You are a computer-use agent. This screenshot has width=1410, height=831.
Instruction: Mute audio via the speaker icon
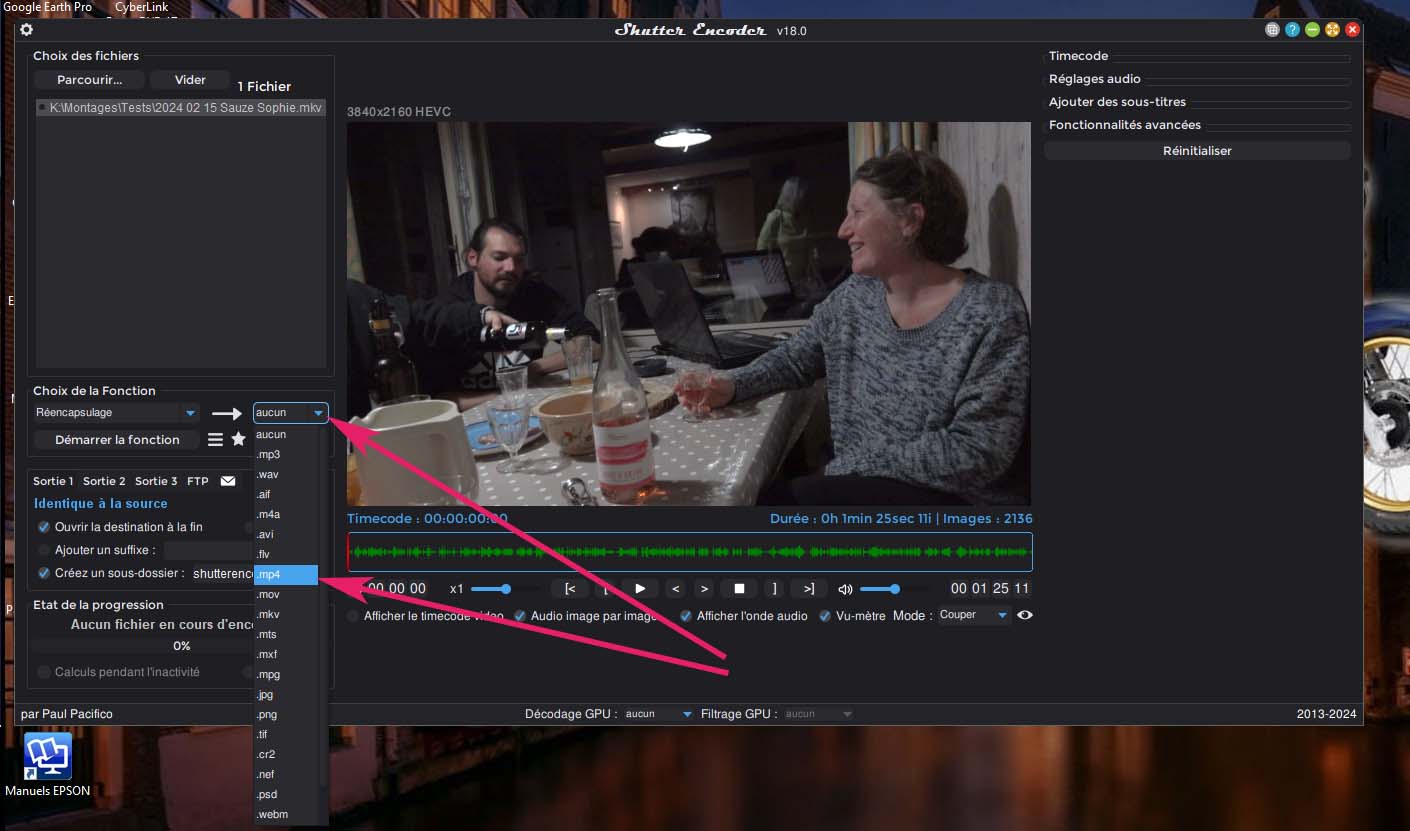tap(845, 589)
